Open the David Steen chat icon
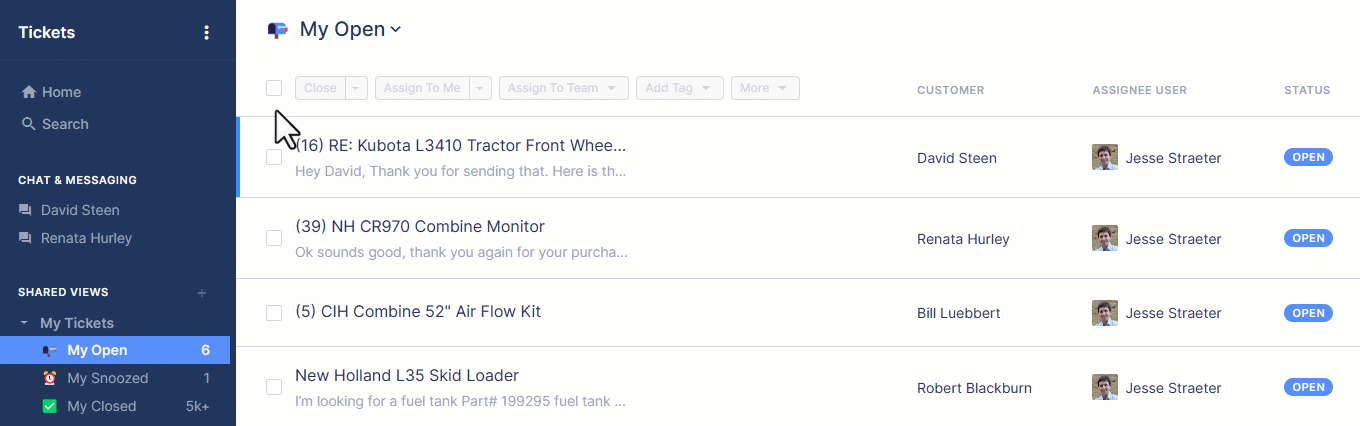Viewport: 1360px width, 426px height. [25, 210]
